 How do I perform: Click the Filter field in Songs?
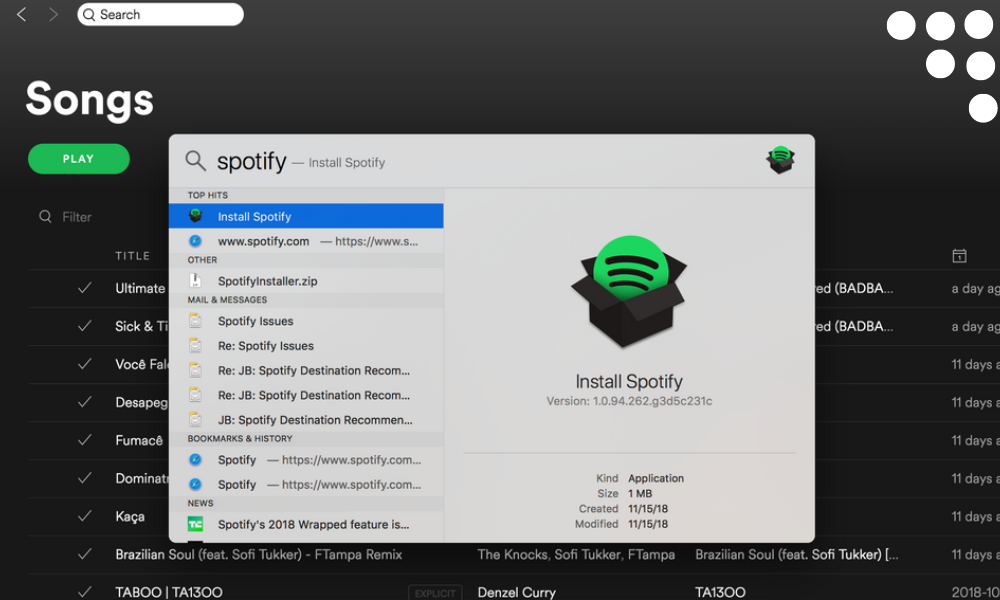point(77,217)
